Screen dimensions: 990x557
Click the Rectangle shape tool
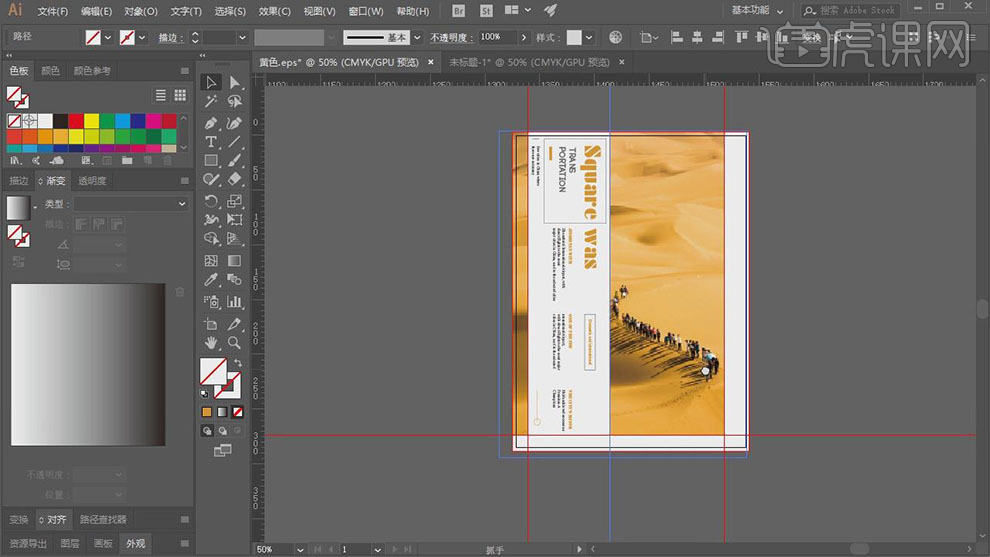pyautogui.click(x=211, y=161)
